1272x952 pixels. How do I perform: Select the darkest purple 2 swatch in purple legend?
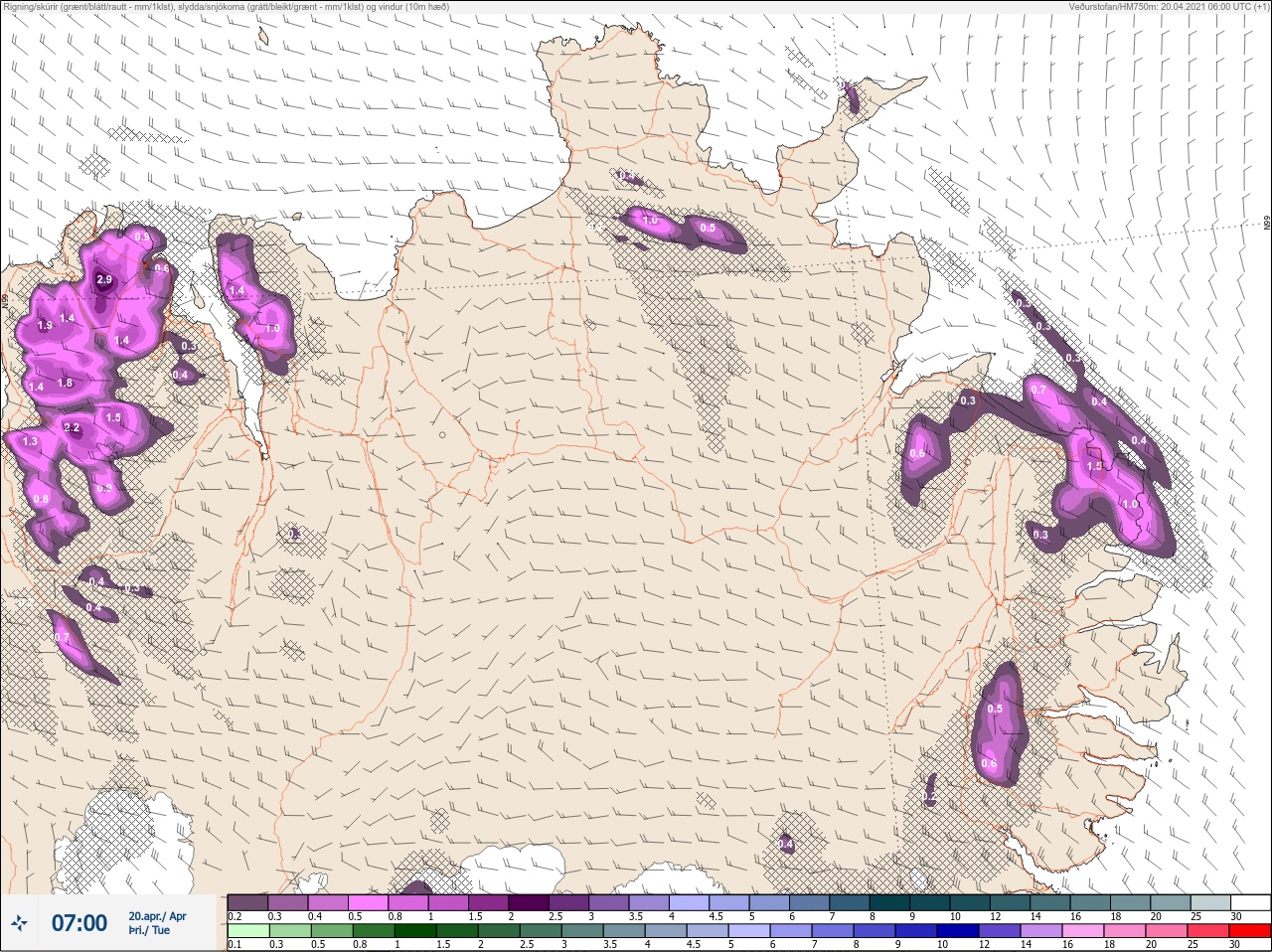tap(529, 902)
